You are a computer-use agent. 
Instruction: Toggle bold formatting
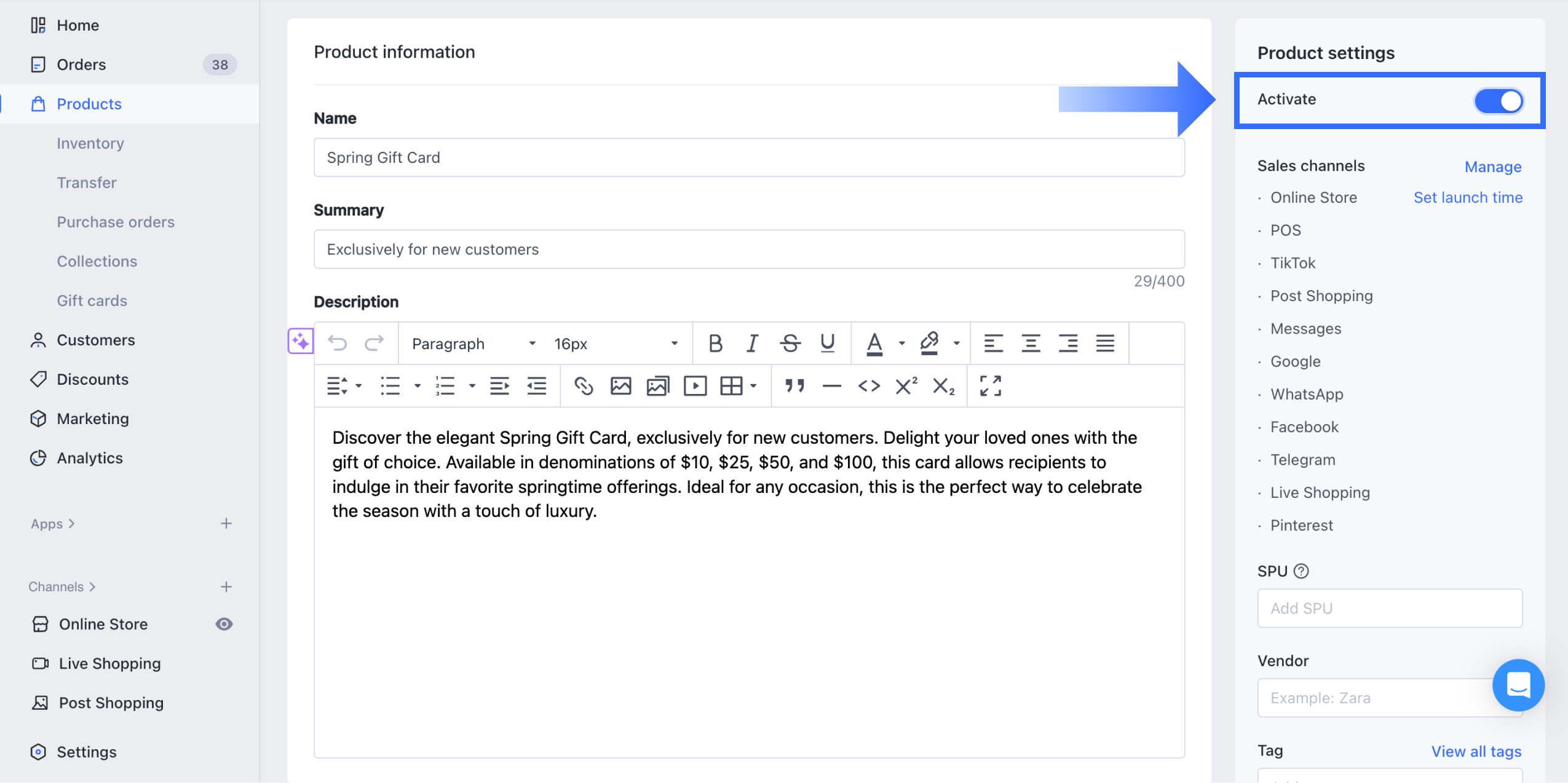[x=715, y=343]
